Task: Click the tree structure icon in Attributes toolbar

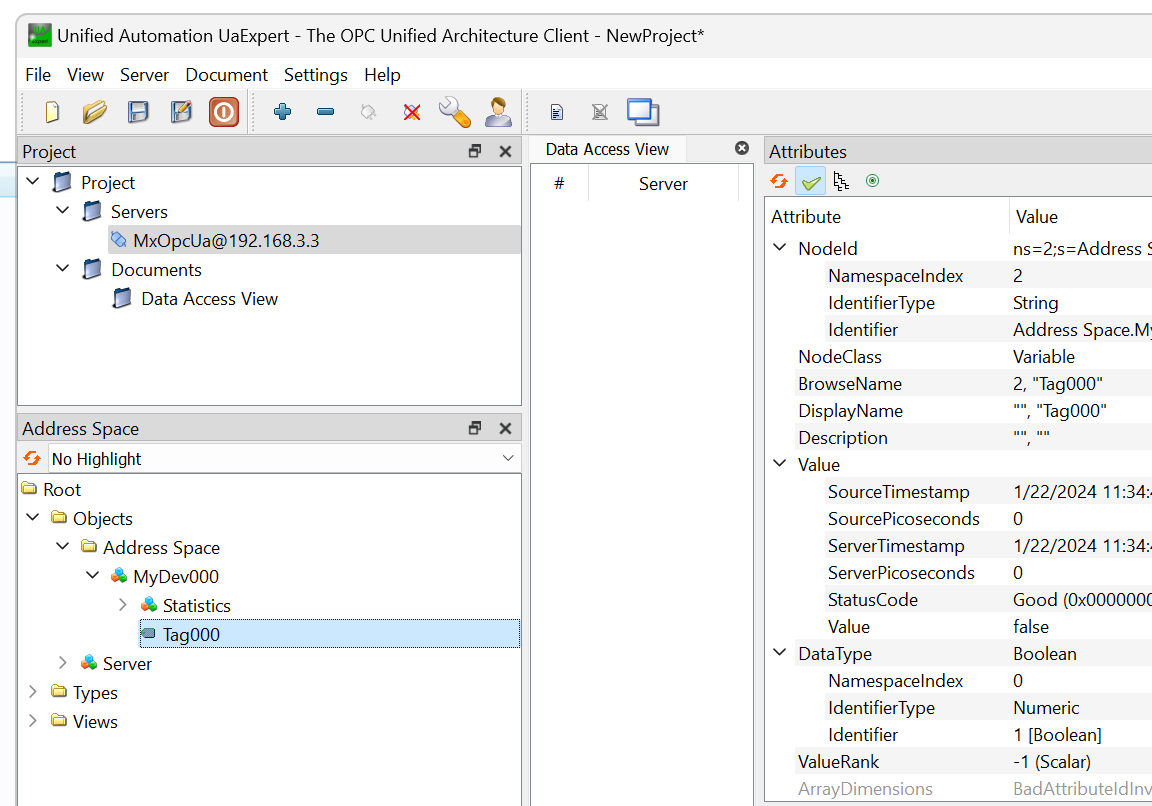Action: (x=841, y=181)
